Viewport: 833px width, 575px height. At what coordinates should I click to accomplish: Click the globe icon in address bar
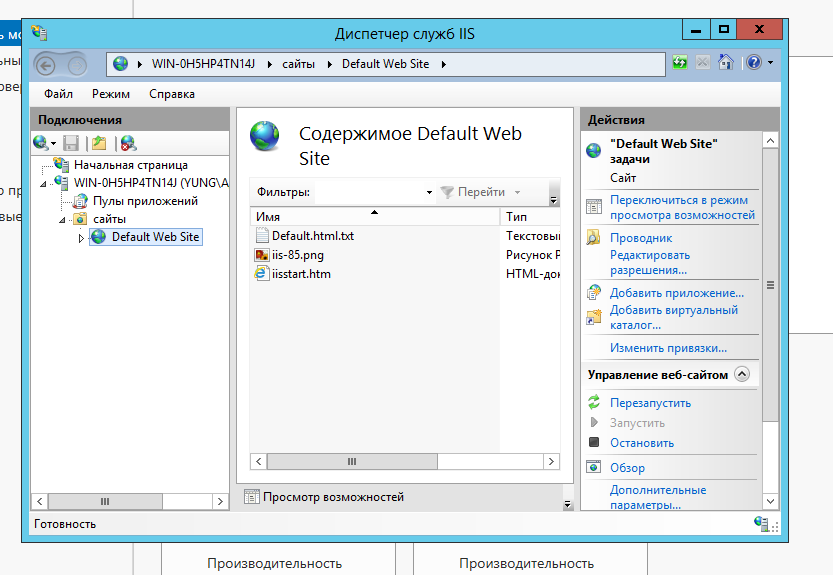tap(121, 64)
